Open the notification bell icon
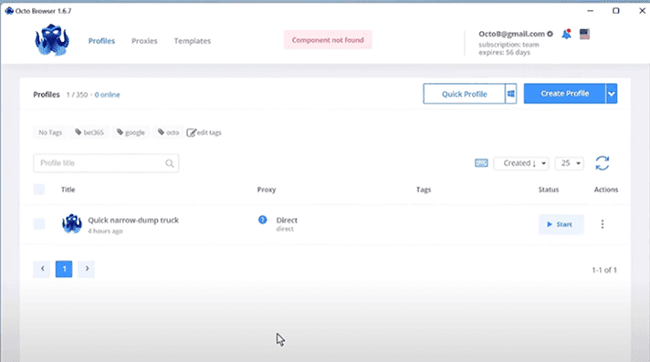Viewport: 650px width, 362px height. [x=566, y=34]
